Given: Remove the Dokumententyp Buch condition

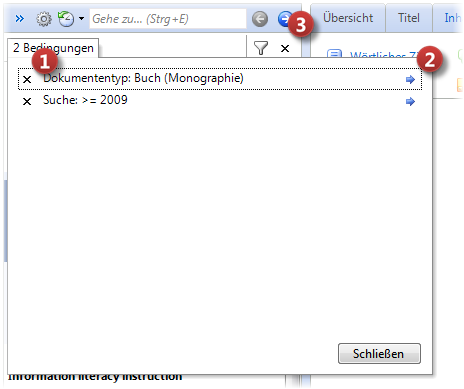Looking at the screenshot, I should click(x=27, y=79).
